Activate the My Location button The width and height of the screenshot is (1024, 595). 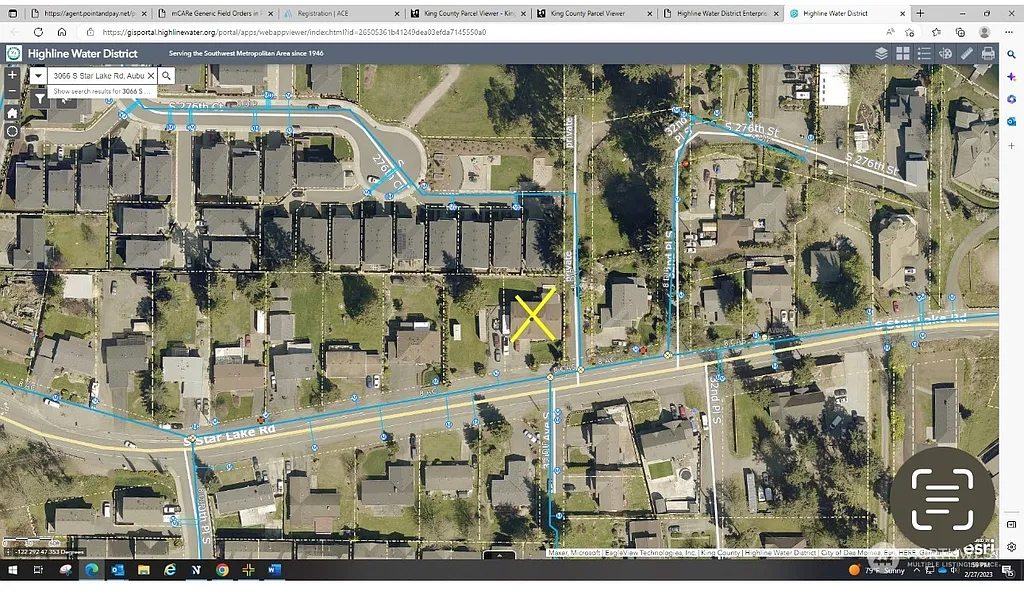(12, 131)
